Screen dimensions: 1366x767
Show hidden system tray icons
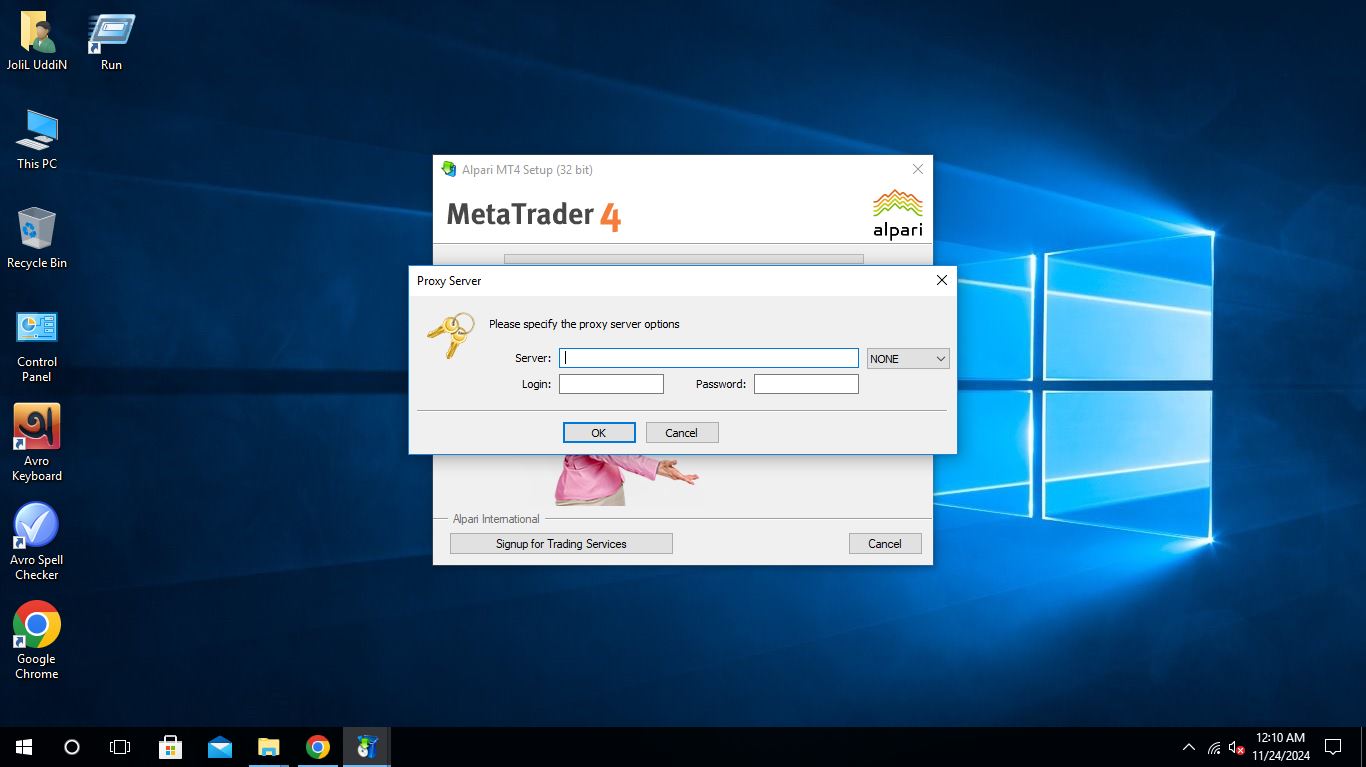point(1189,747)
